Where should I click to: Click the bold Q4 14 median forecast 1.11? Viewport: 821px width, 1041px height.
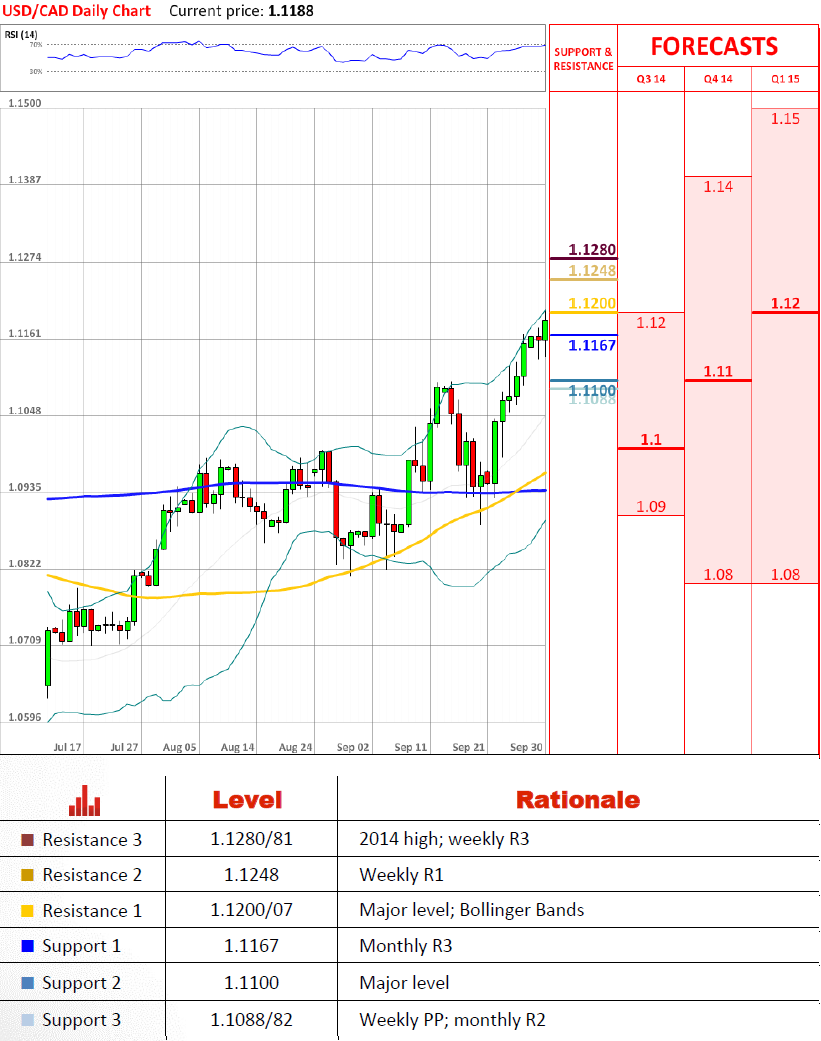[x=718, y=371]
